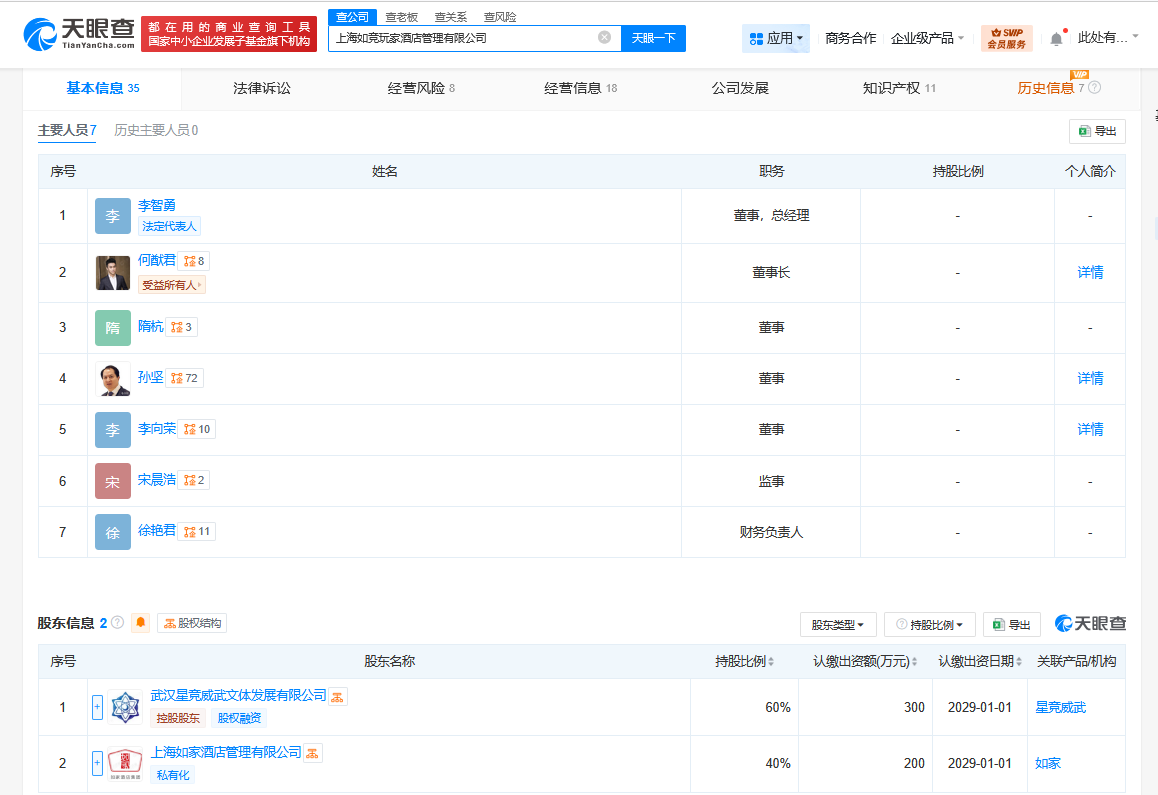Expand the 上海如家酒店管理 shareholder row
The height and width of the screenshot is (795, 1158).
pos(97,763)
